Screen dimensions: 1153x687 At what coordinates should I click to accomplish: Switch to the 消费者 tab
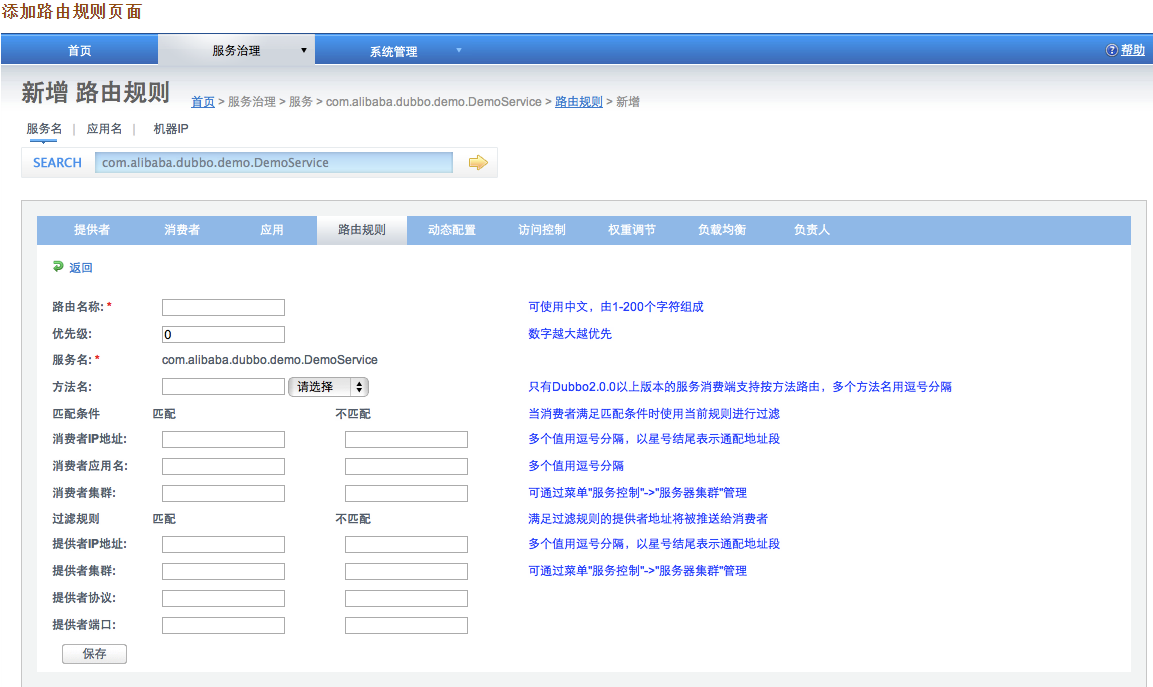[182, 230]
